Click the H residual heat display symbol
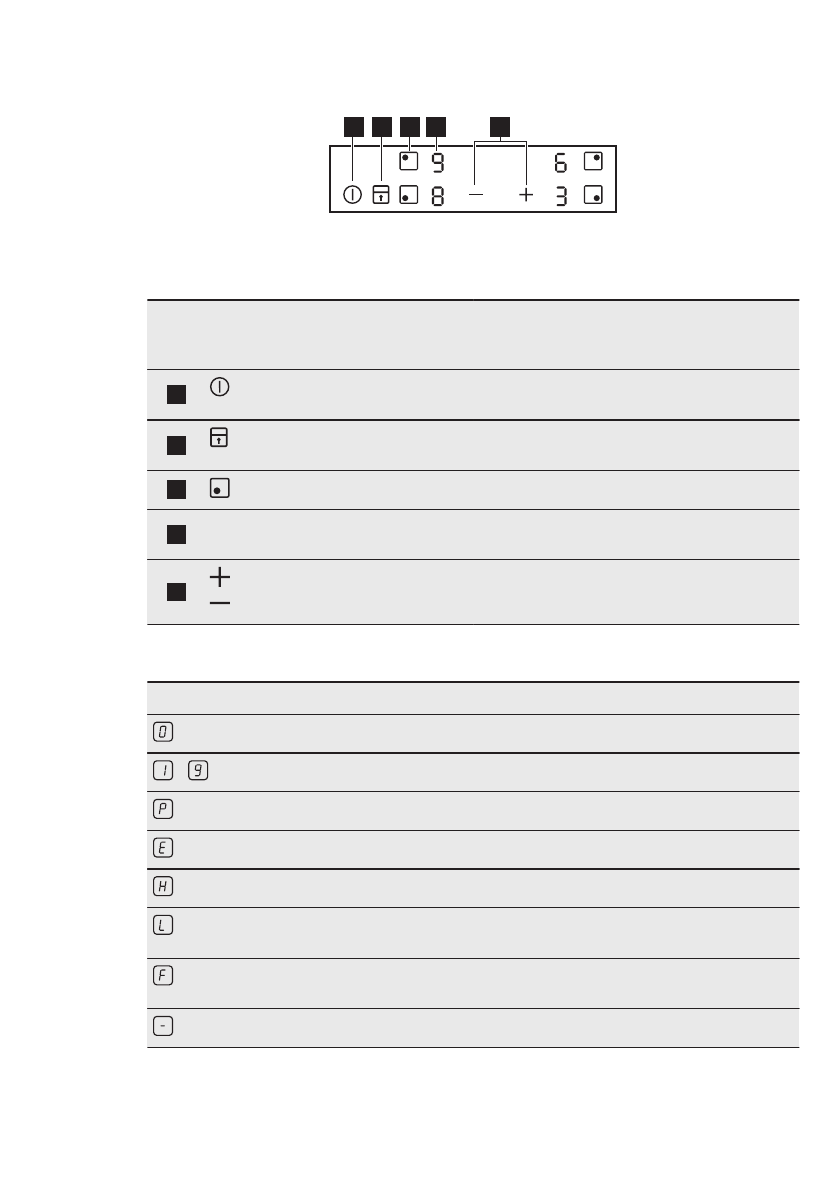The image size is (839, 1191). pyautogui.click(x=164, y=887)
